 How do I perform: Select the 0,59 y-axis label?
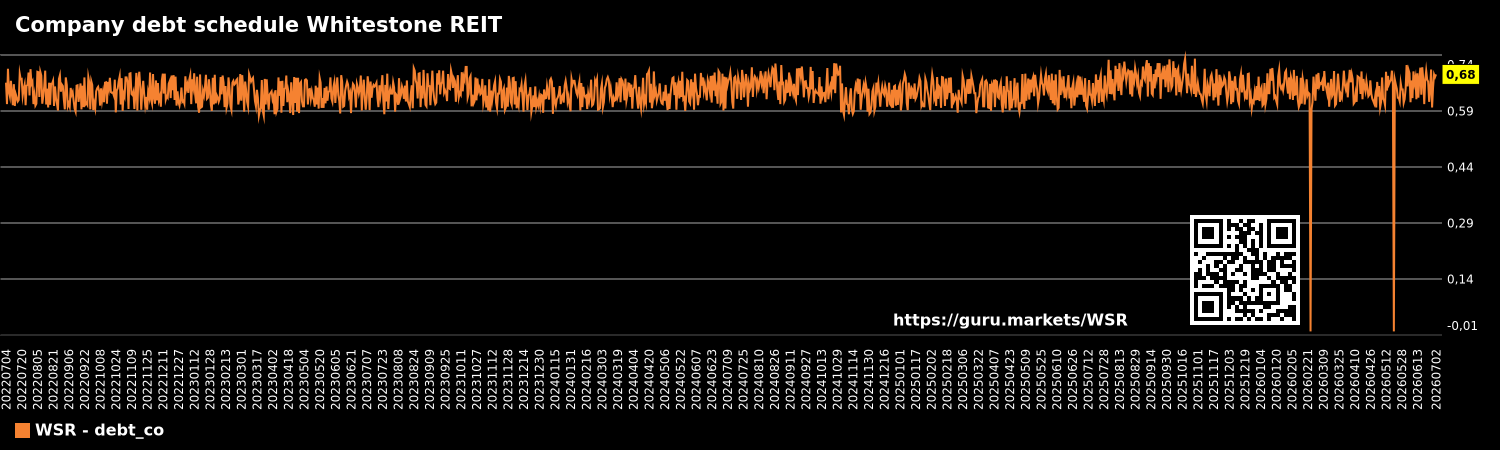pos(1460,111)
